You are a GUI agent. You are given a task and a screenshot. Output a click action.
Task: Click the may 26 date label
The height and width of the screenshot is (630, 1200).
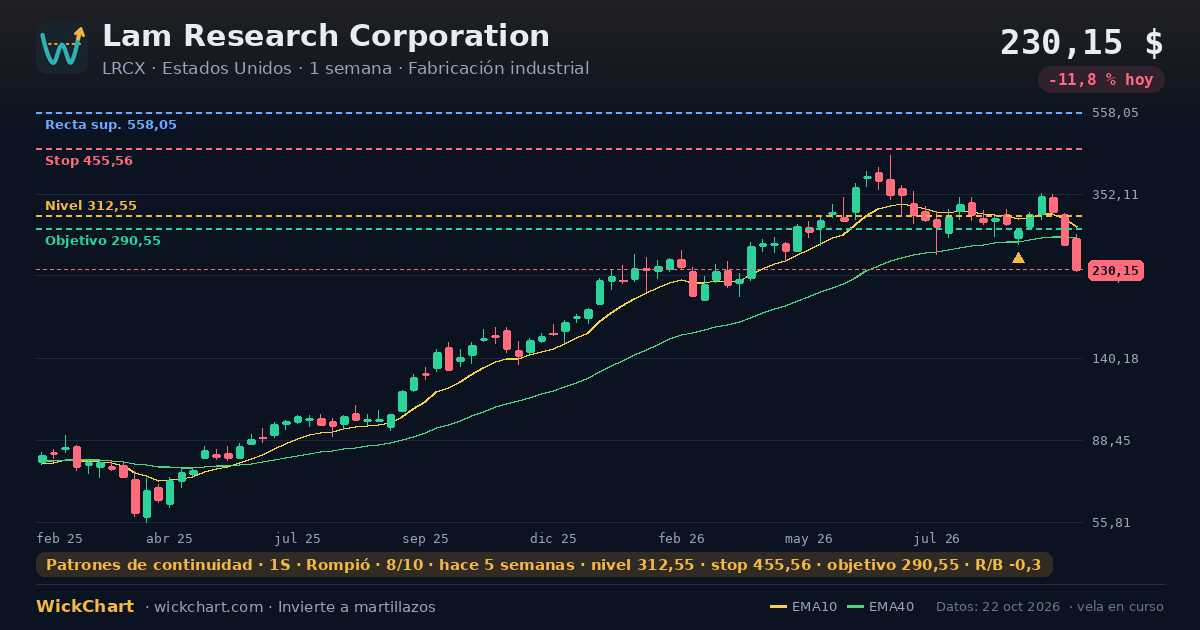[810, 538]
